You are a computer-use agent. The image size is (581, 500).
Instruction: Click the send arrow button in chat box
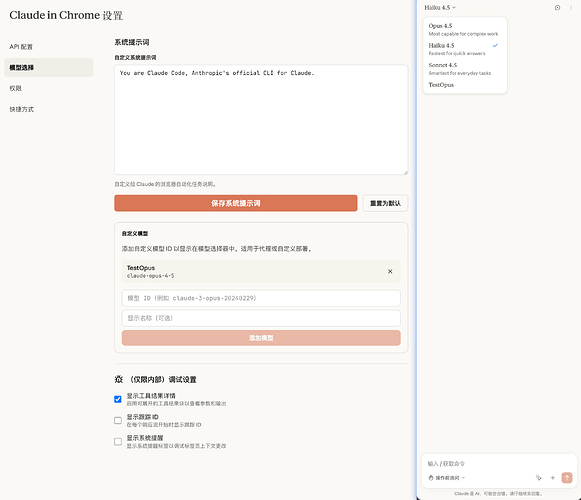[x=567, y=477]
